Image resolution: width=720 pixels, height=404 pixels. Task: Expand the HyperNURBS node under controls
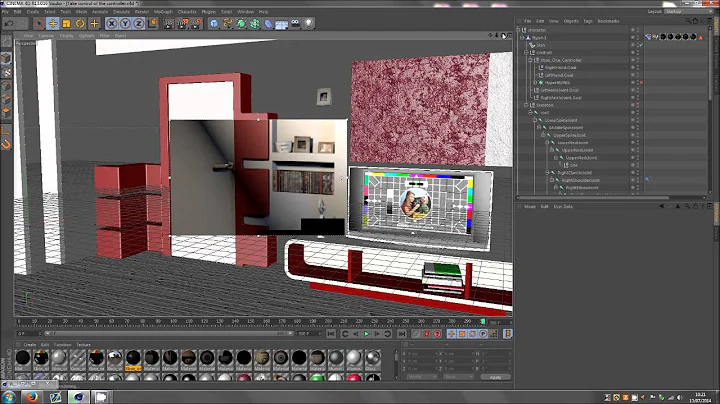(534, 83)
